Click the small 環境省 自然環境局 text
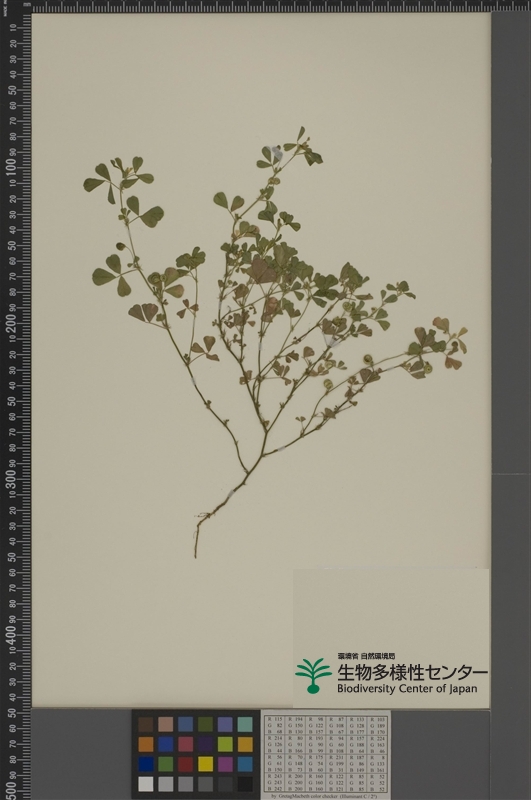531x800 pixels. tap(366, 656)
